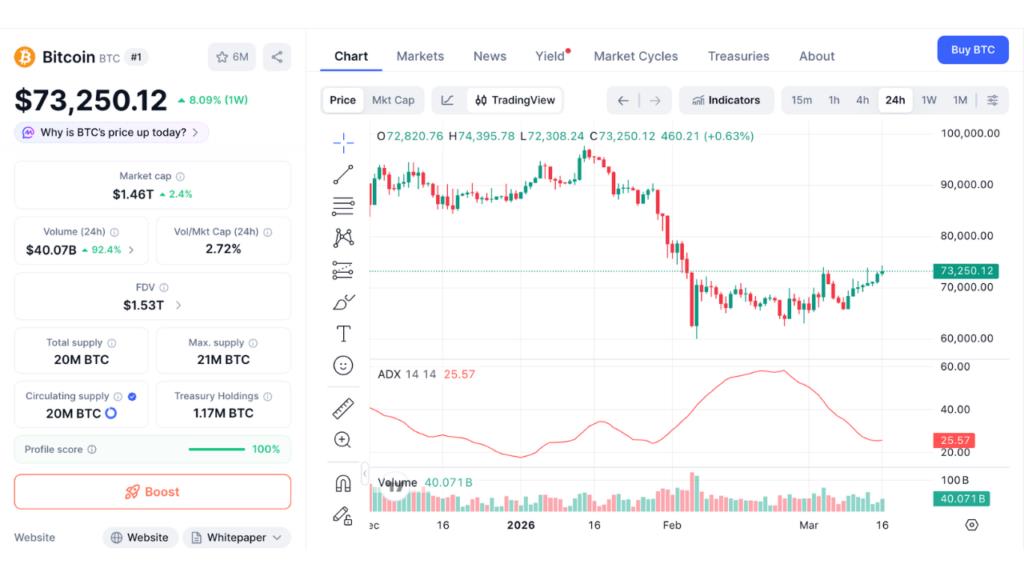The height and width of the screenshot is (576, 1024).
Task: Expand Why is BTC's price up today
Action: [110, 132]
